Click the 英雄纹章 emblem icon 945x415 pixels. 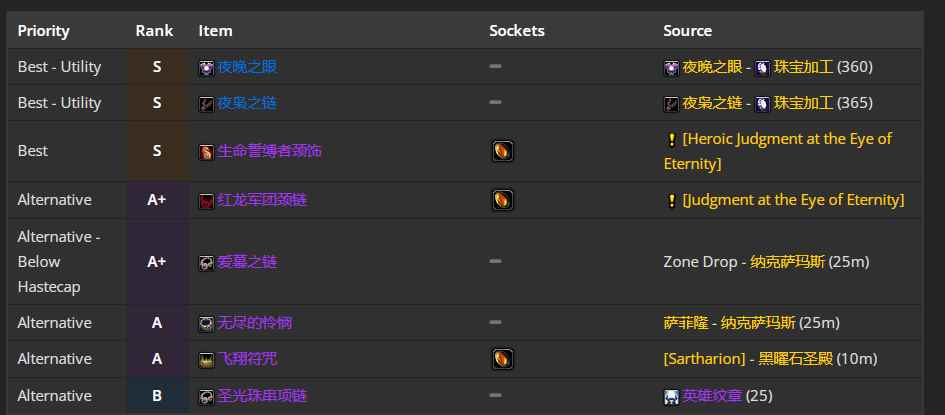(671, 396)
